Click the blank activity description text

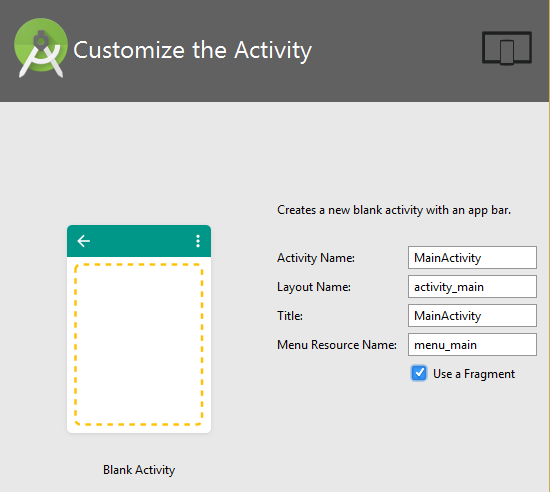pos(394,210)
